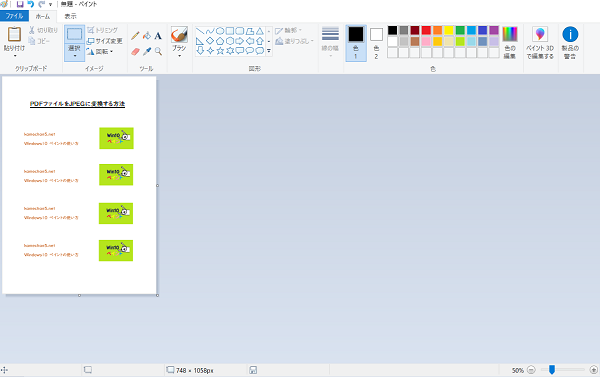Click the Crop (トリミング) button
The height and width of the screenshot is (377, 600).
point(103,30)
